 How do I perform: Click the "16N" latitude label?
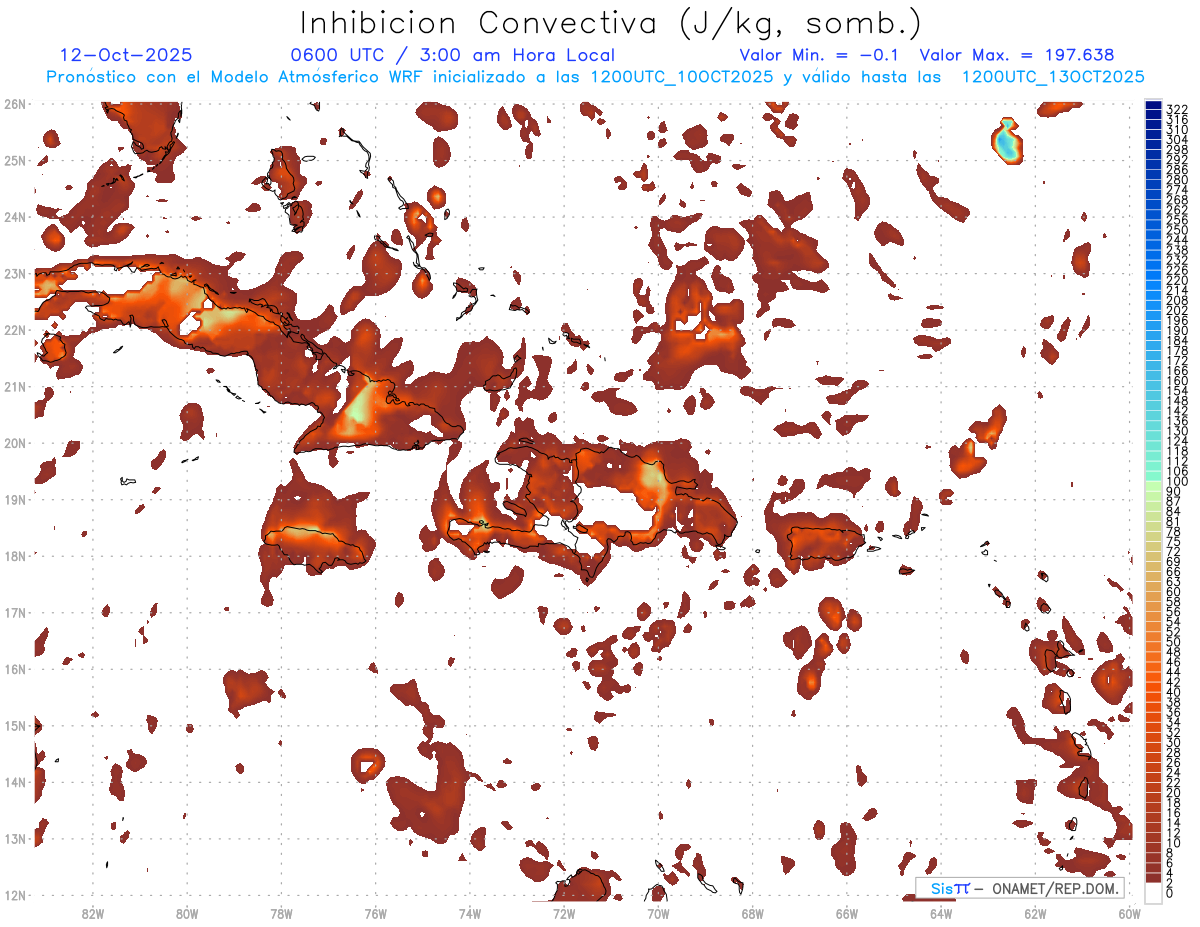coord(15,669)
